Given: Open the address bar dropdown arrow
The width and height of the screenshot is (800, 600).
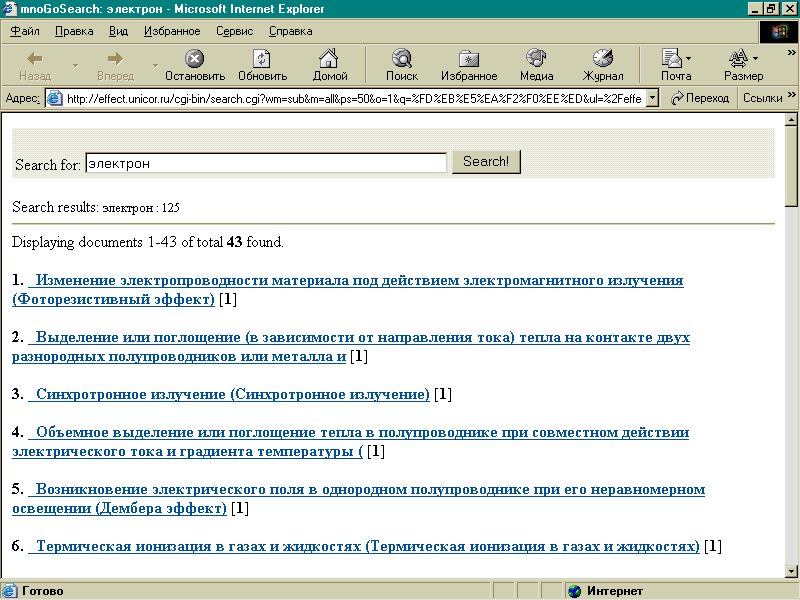Looking at the screenshot, I should pyautogui.click(x=652, y=98).
